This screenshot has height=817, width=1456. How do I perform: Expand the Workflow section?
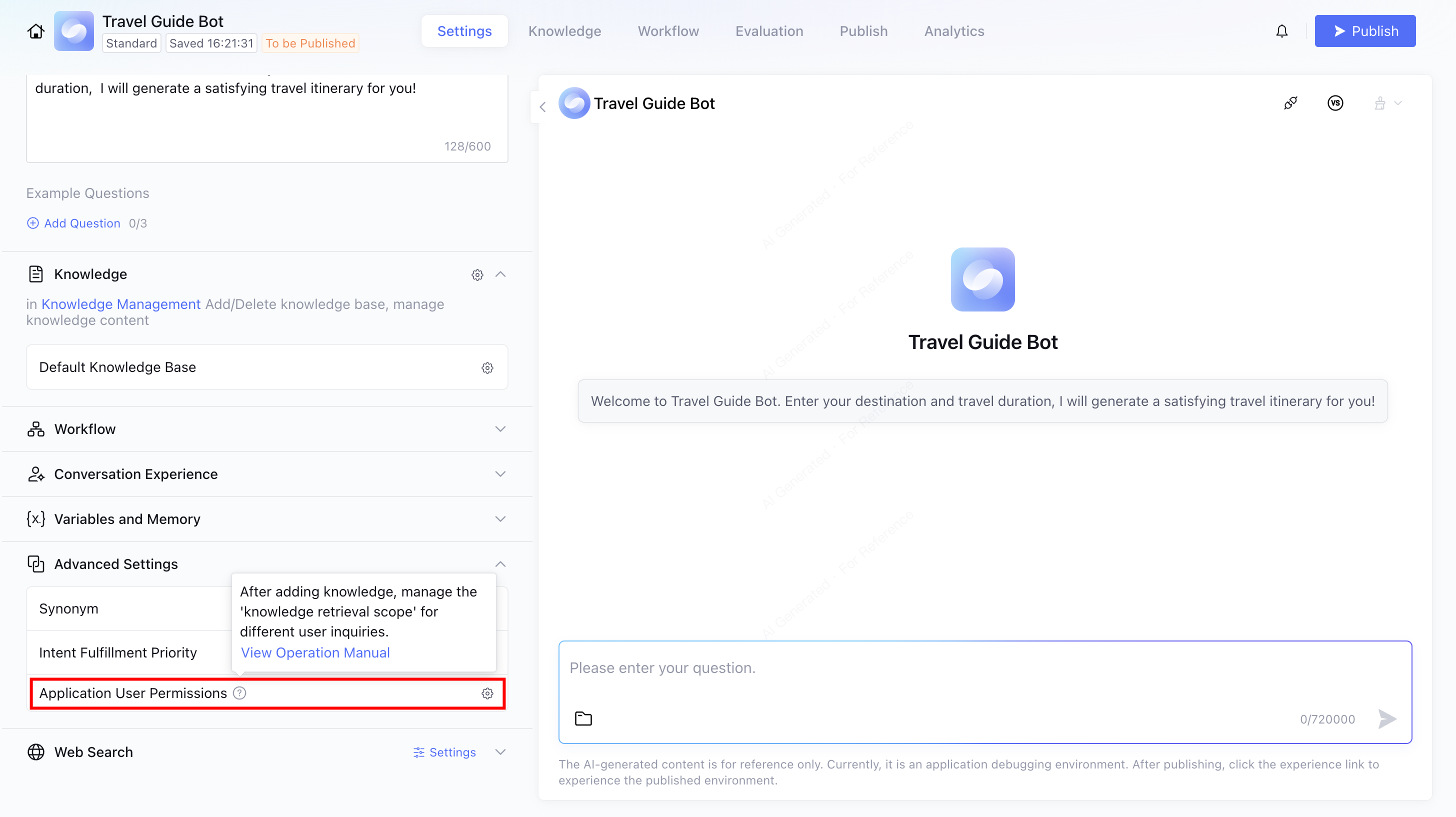(x=500, y=429)
